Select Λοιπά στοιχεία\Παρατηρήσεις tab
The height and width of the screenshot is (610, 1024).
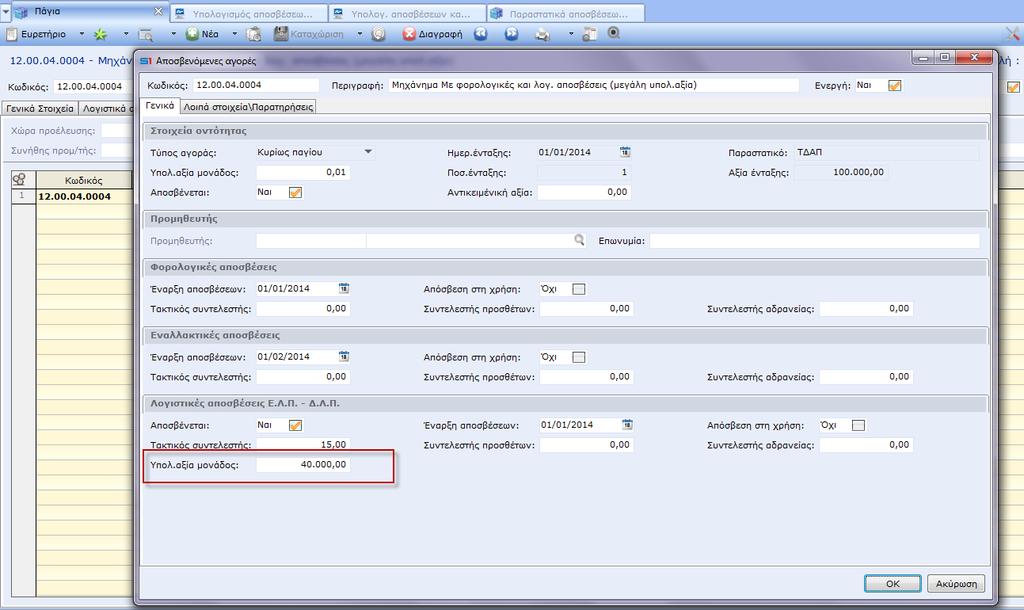click(248, 106)
